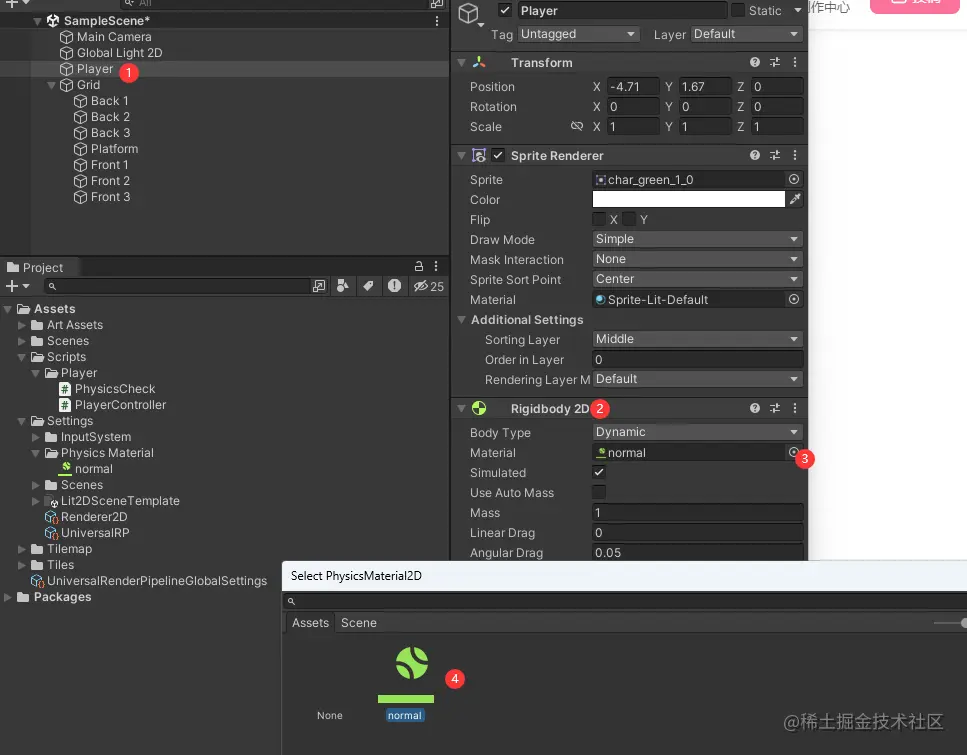Screen dimensions: 967x755
Task: Open Sprite Sort Point dropdown
Action: point(697,279)
